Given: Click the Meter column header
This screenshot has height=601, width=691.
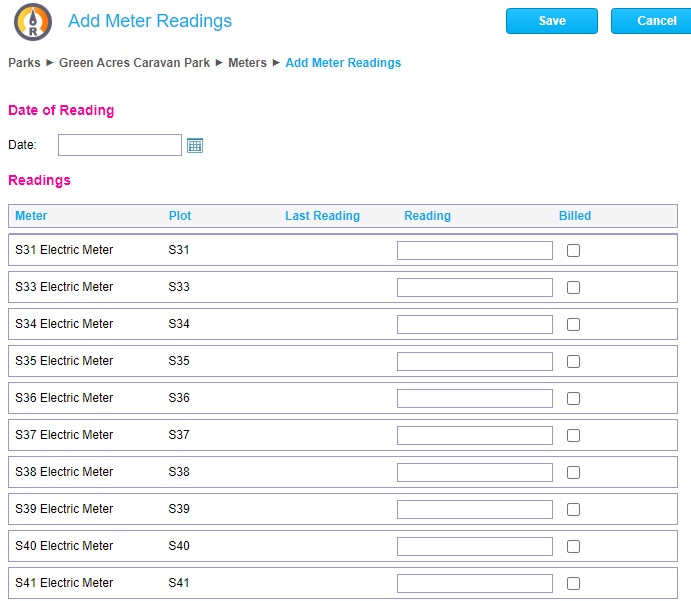Looking at the screenshot, I should coord(31,216).
